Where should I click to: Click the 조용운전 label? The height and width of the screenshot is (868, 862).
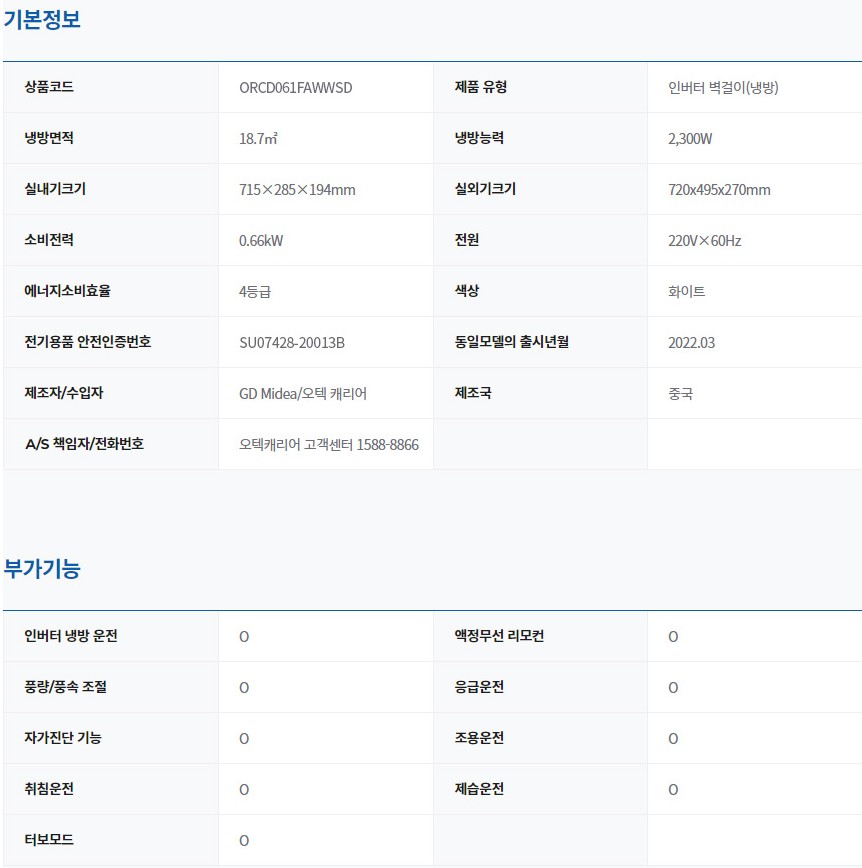tap(479, 737)
